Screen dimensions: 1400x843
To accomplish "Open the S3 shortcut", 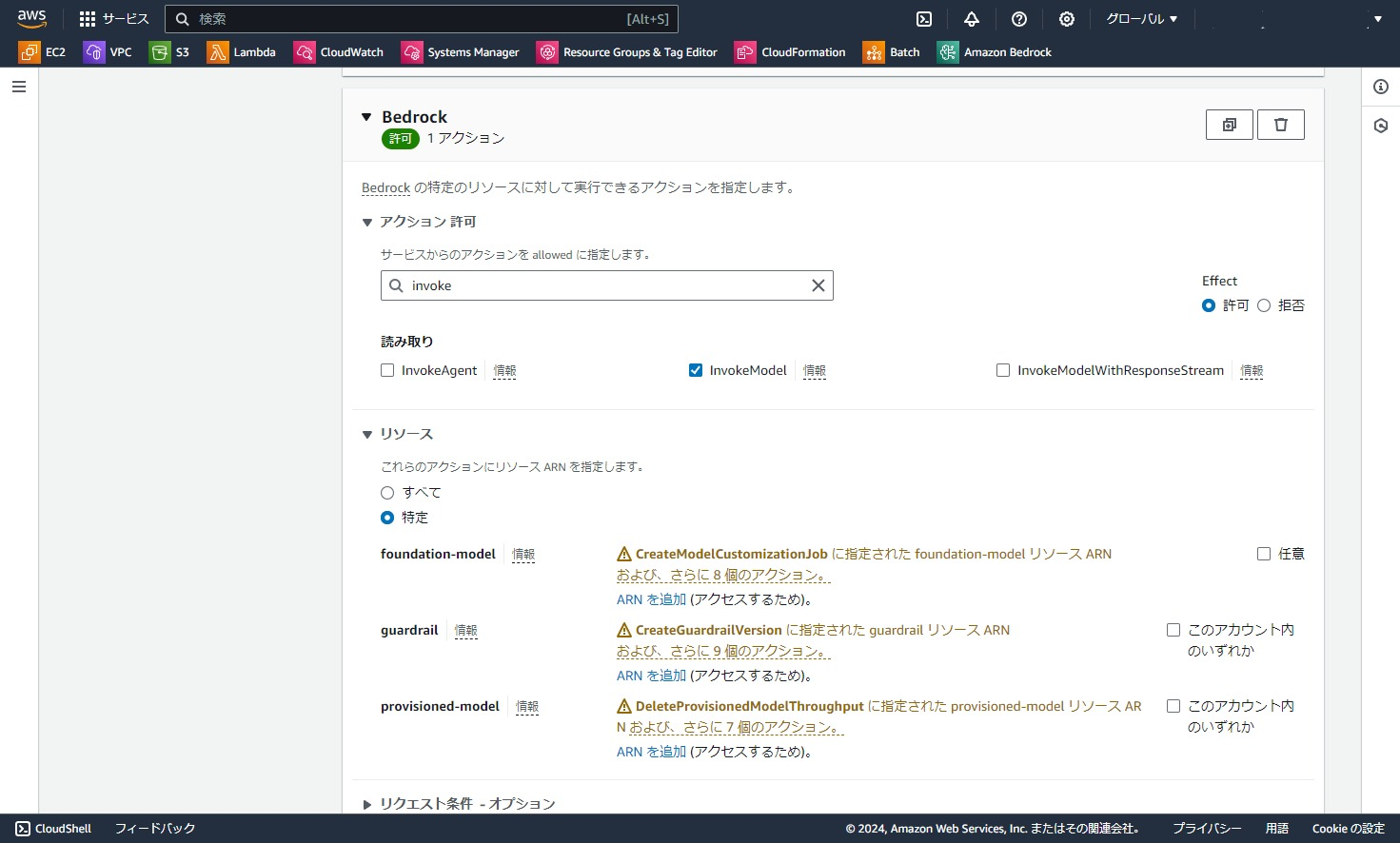I will 169,52.
